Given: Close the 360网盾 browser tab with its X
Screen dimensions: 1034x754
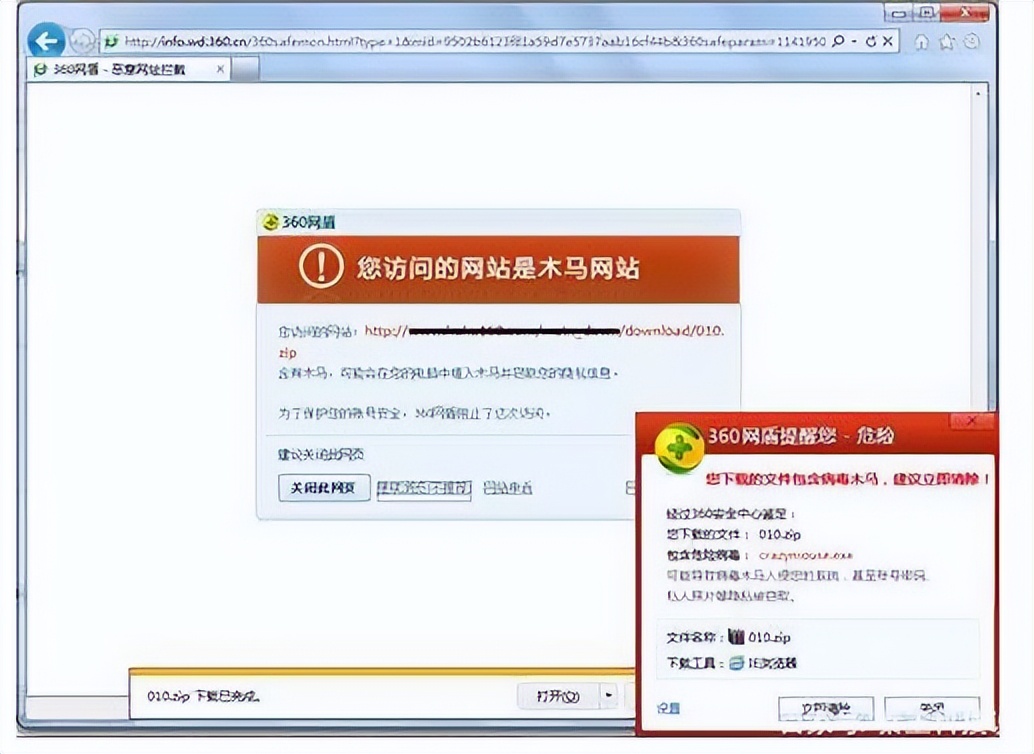Looking at the screenshot, I should (x=219, y=70).
